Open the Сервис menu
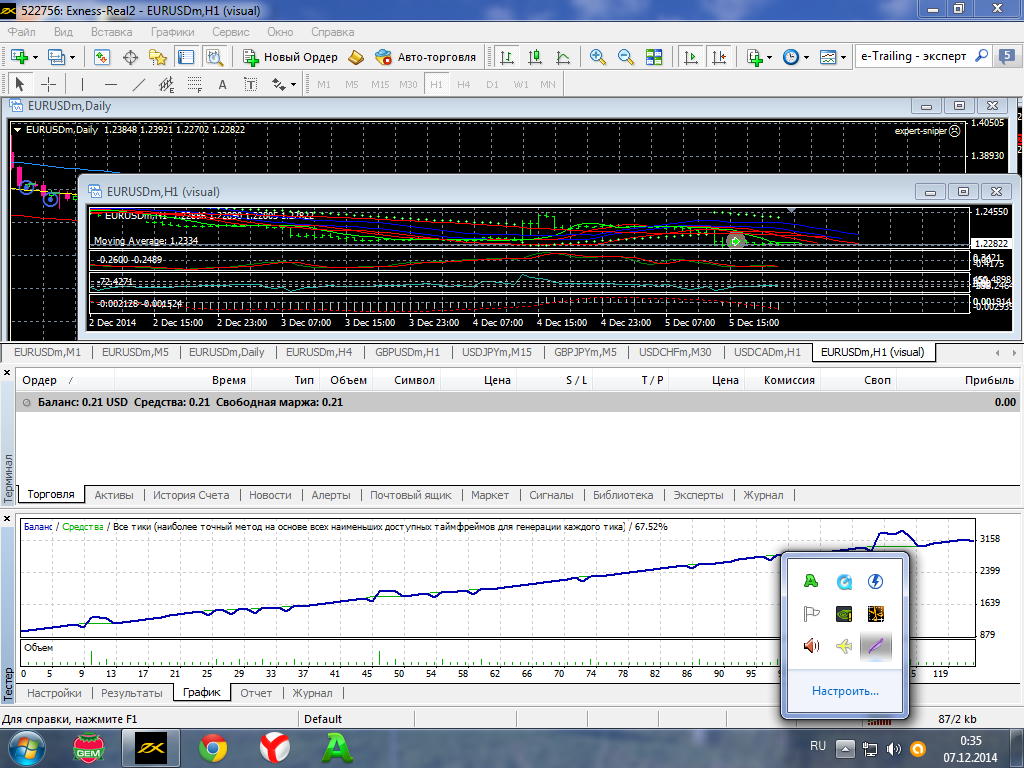Viewport: 1024px width, 768px height. (x=231, y=32)
